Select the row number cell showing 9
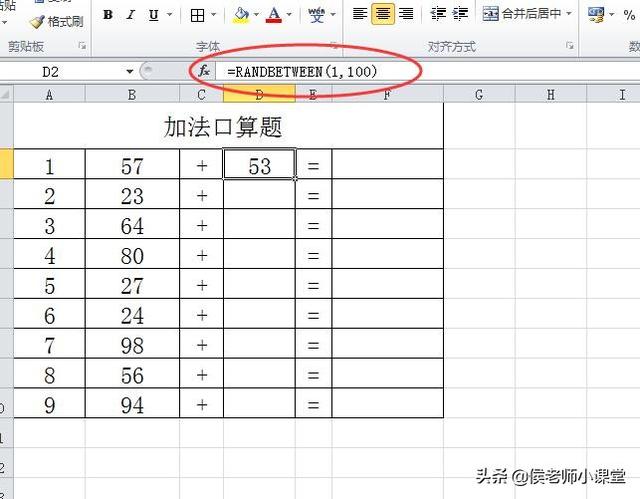The height and width of the screenshot is (499, 640). coord(49,403)
